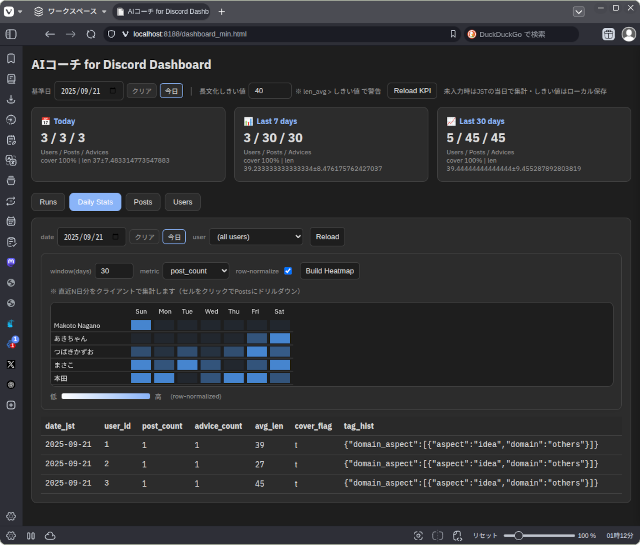Screen dimensions: 640x545
Task: Click the browser reload page icon
Action: coord(91,34)
